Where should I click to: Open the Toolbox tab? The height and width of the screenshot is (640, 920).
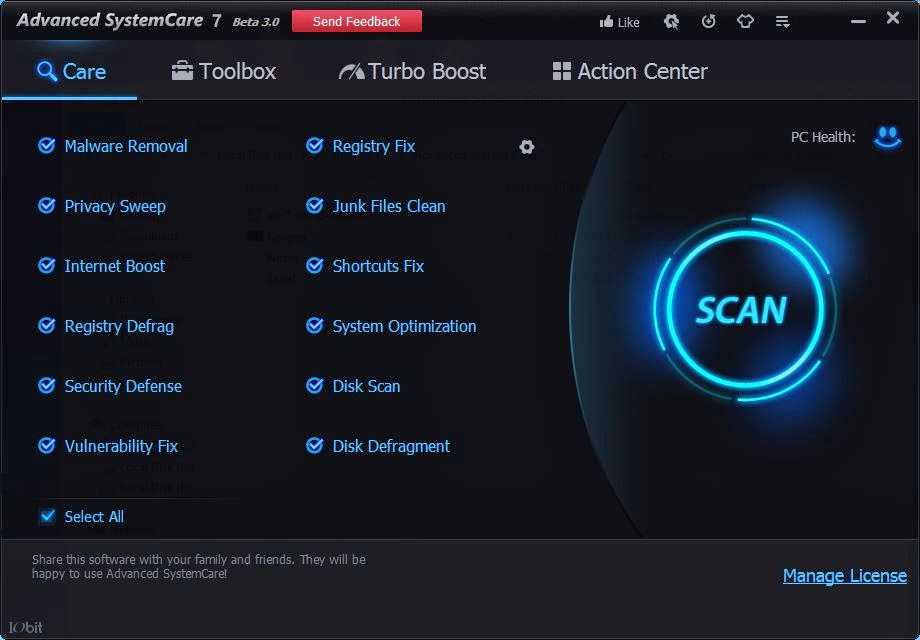(x=224, y=72)
